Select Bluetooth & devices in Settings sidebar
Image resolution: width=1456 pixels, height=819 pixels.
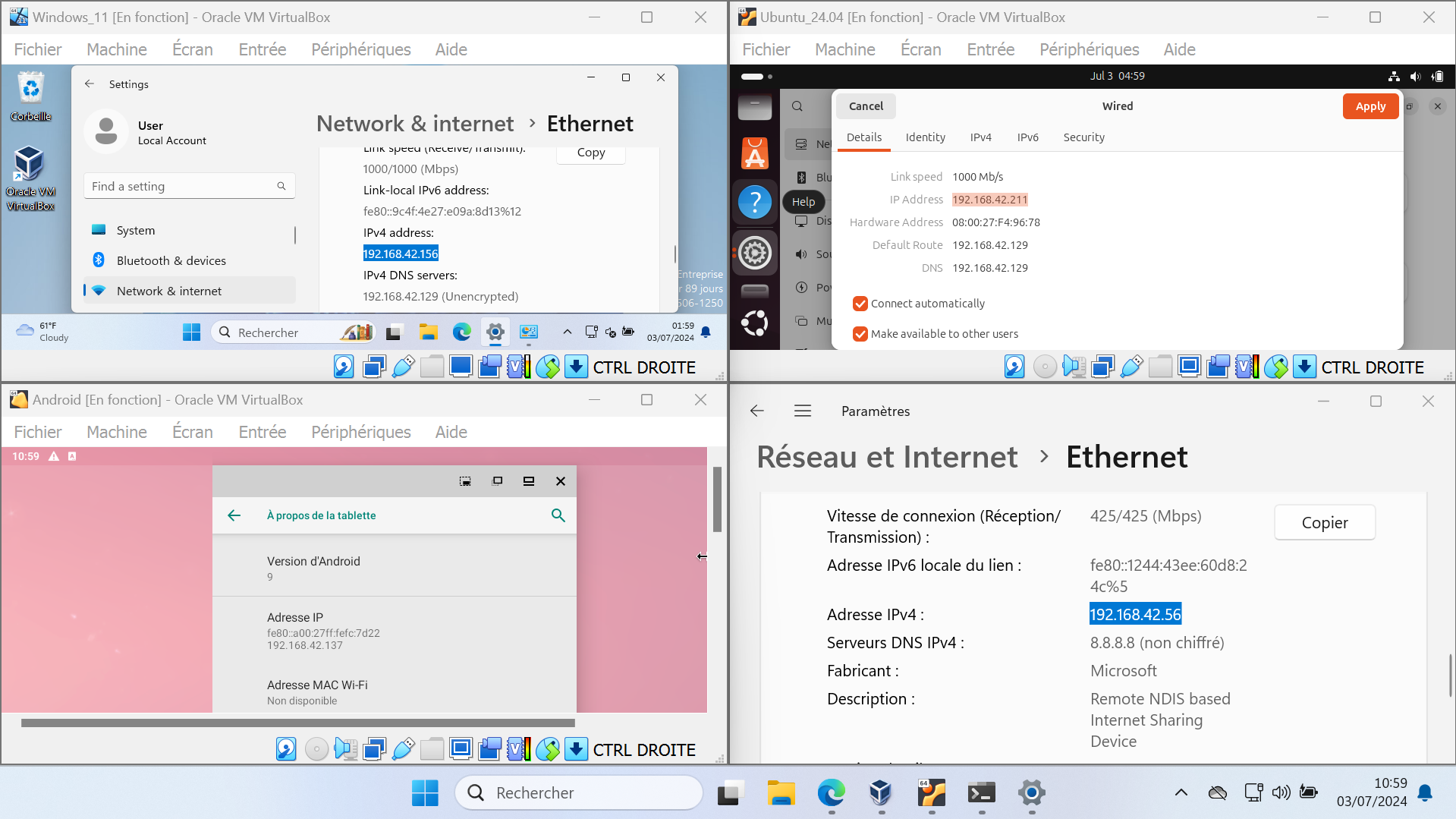[189, 260]
